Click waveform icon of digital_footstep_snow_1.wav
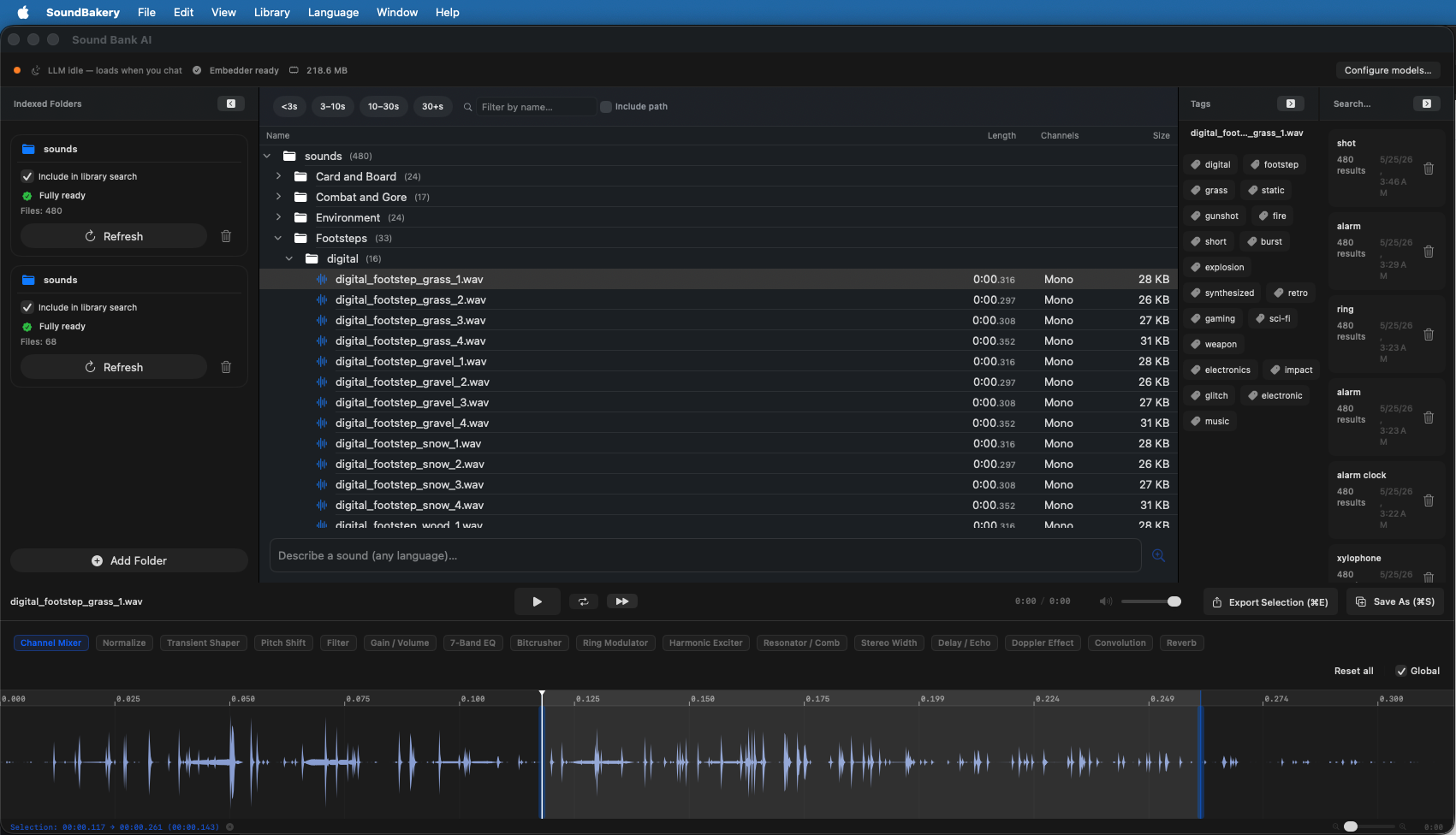This screenshot has width=1456, height=835. coord(322,443)
